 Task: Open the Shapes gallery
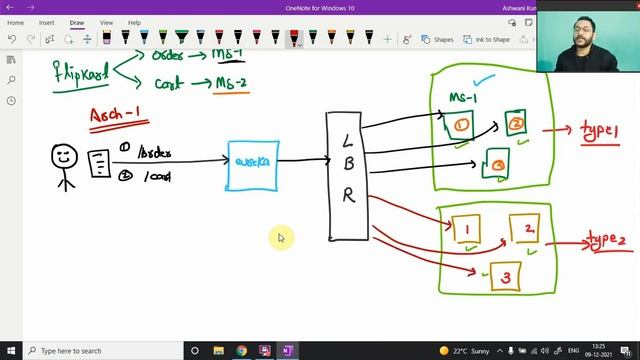click(438, 39)
